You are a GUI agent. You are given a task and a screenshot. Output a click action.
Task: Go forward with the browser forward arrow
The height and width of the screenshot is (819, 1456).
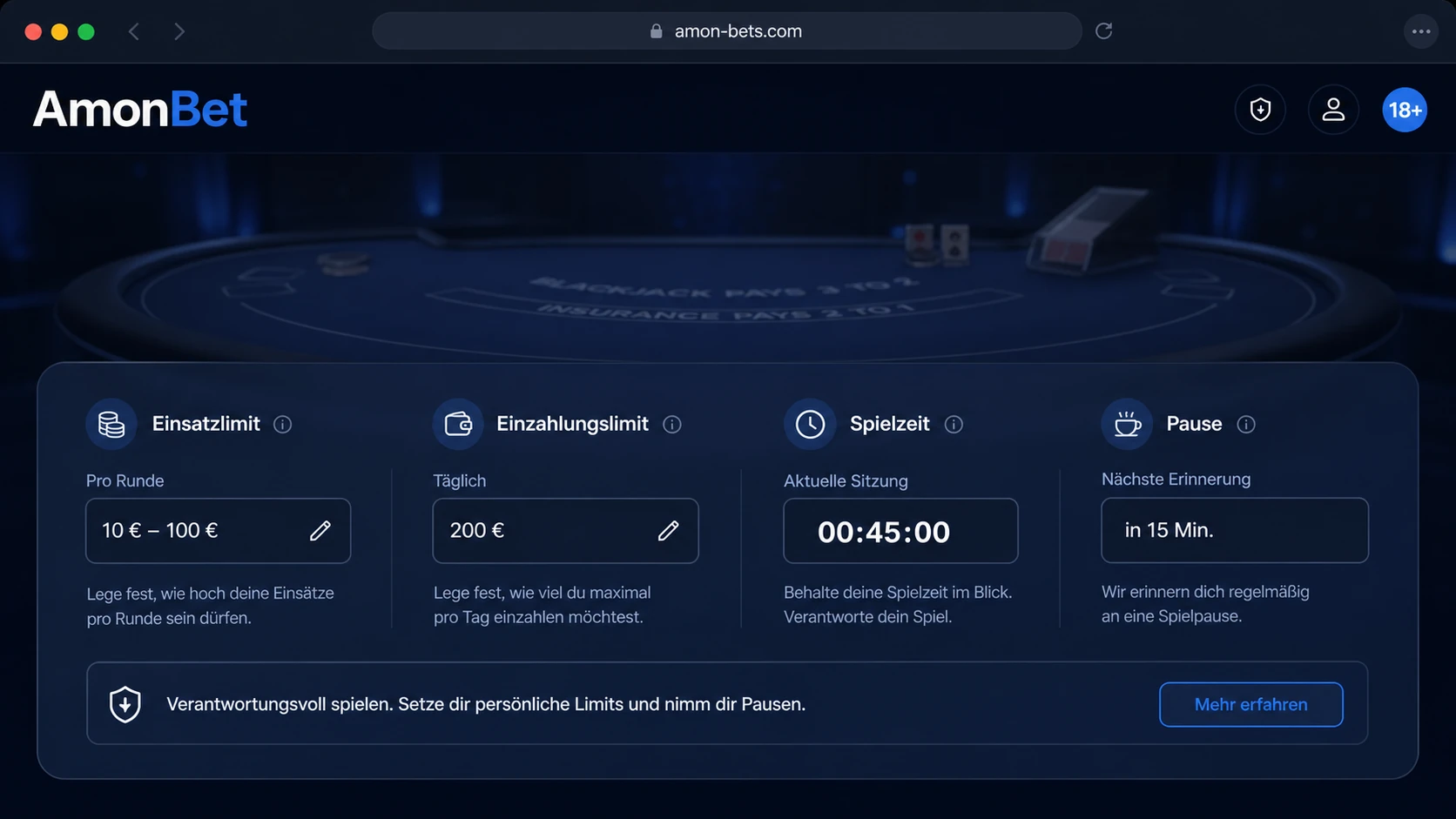(179, 31)
